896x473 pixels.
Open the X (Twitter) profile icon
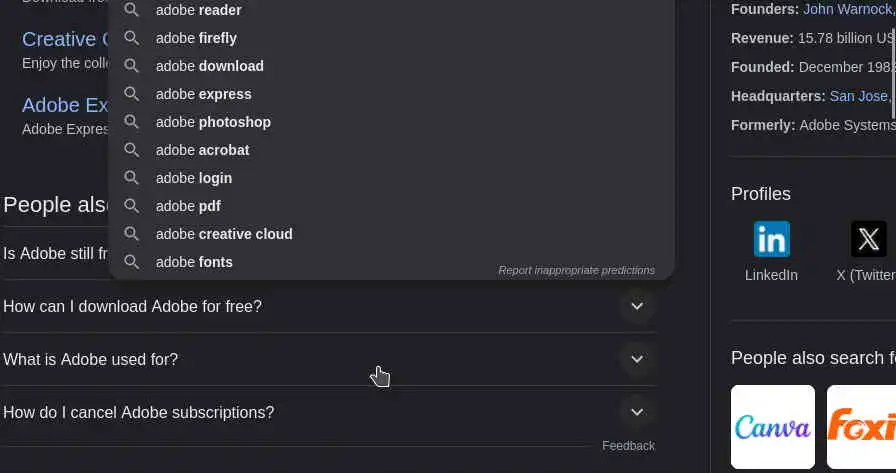tap(868, 240)
